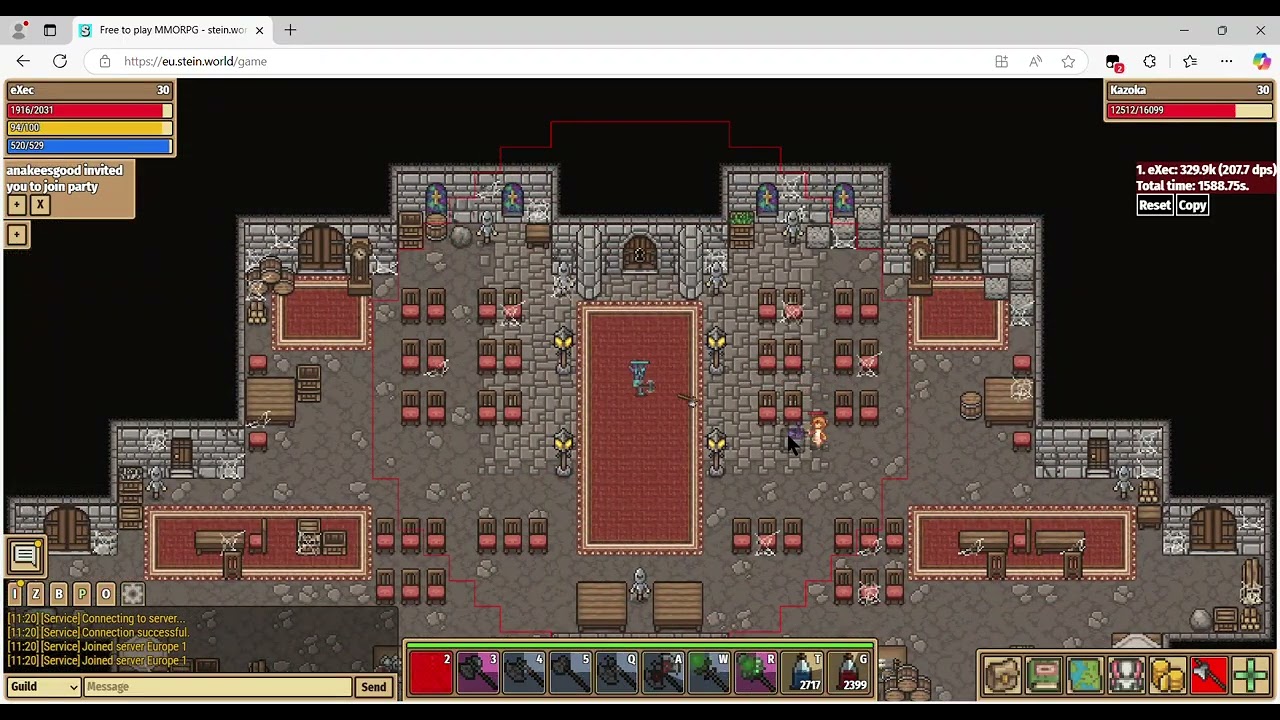
Task: Click the player health bar 1916/2031
Action: pos(90,110)
